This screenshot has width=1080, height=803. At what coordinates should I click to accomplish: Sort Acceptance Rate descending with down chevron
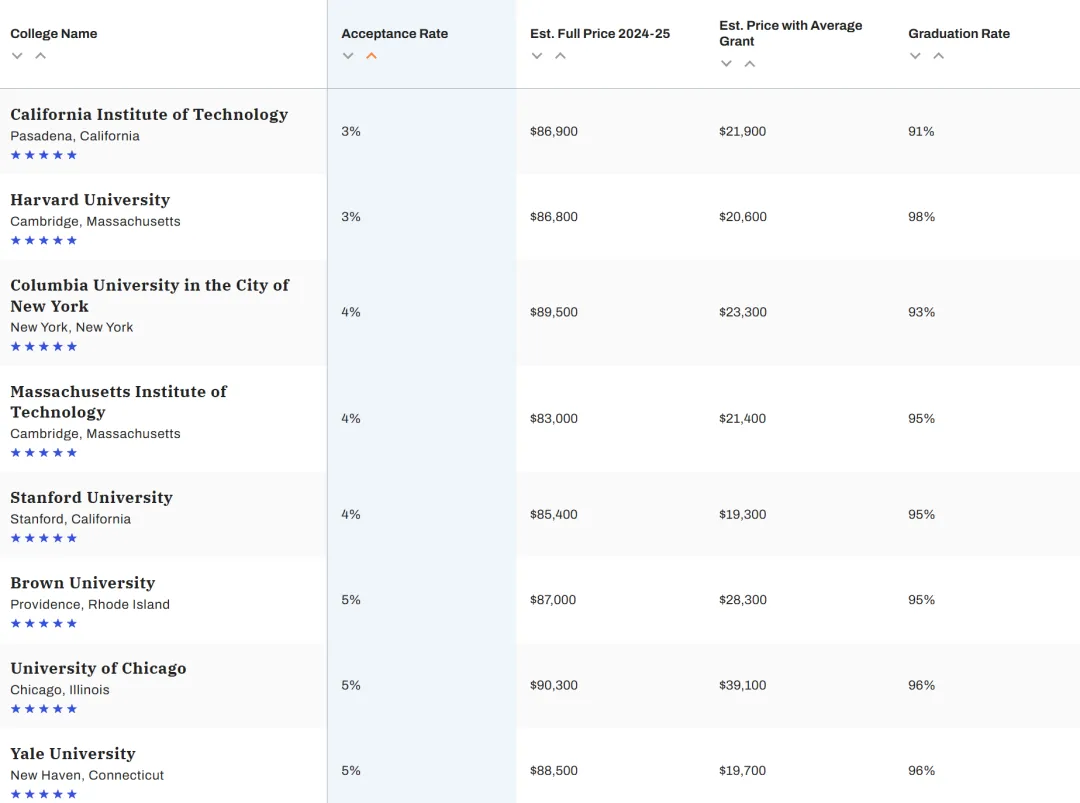point(348,56)
